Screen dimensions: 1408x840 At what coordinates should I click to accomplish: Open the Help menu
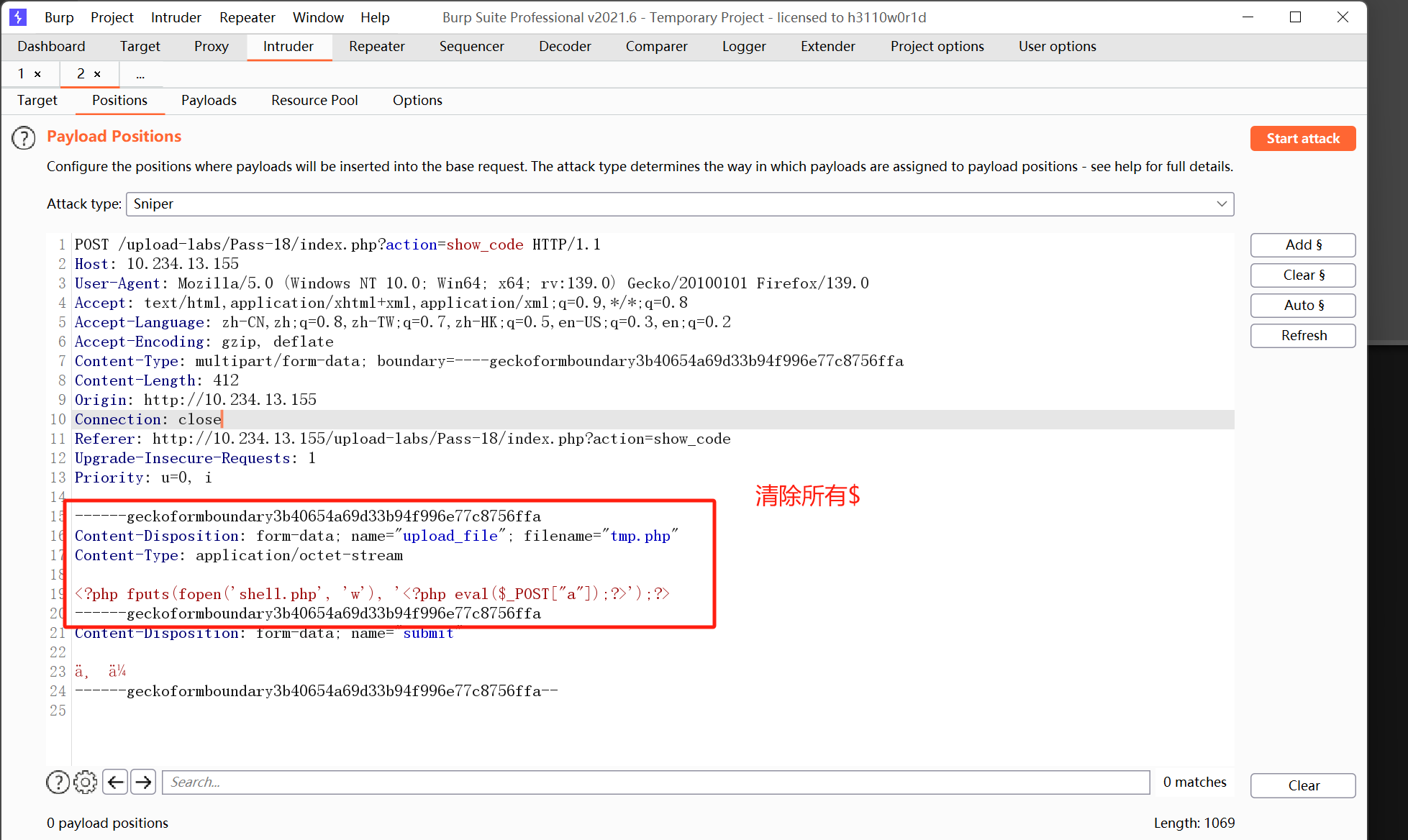375,17
